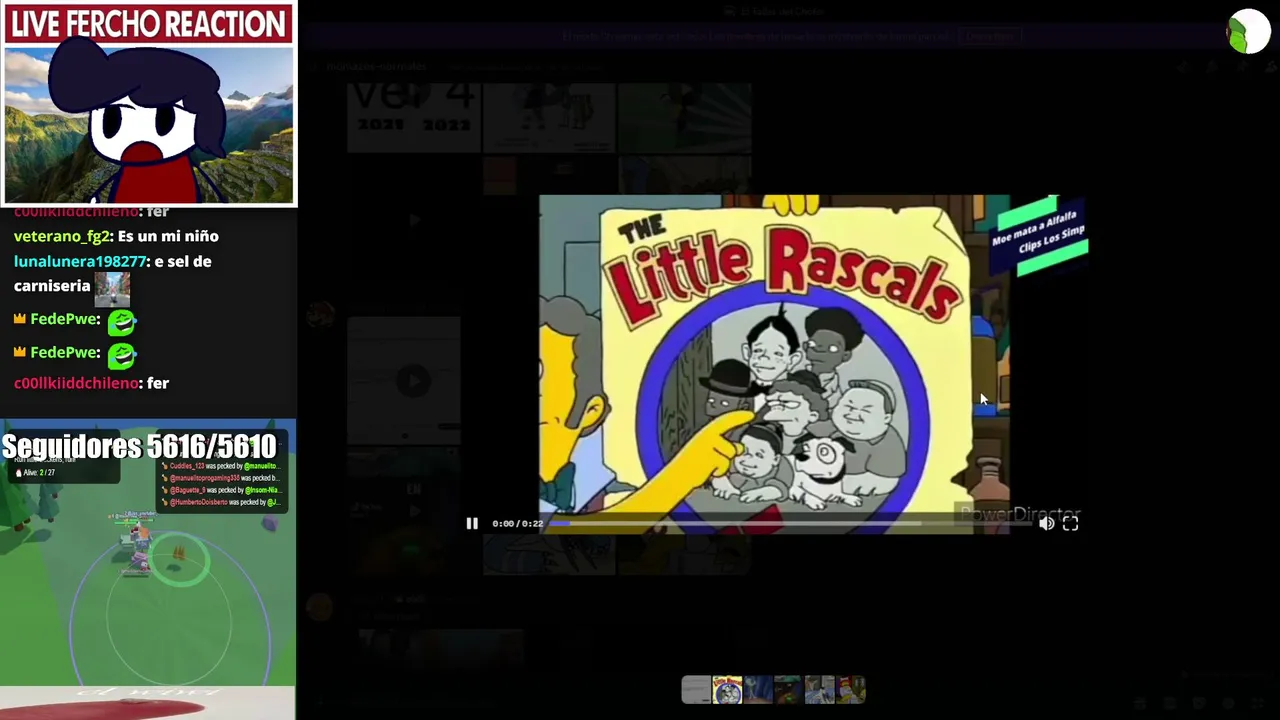
Task: Click the second FedePwe green emote
Action: coord(121,355)
